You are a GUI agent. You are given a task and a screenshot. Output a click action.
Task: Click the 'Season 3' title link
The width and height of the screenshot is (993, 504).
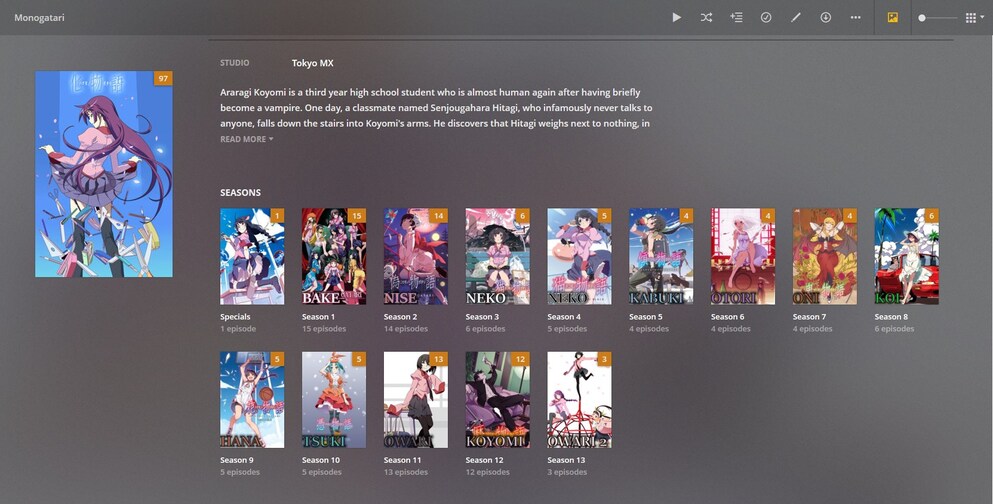pyautogui.click(x=483, y=317)
